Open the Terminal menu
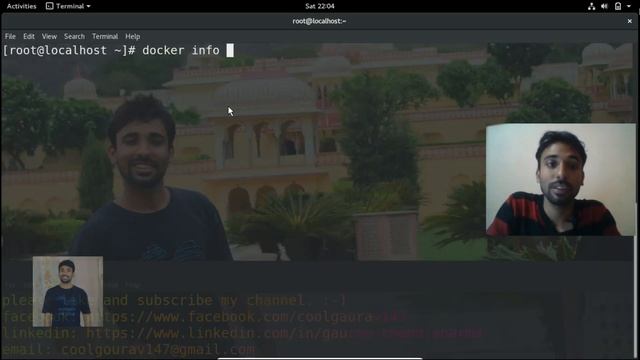The image size is (640, 360). tap(105, 36)
